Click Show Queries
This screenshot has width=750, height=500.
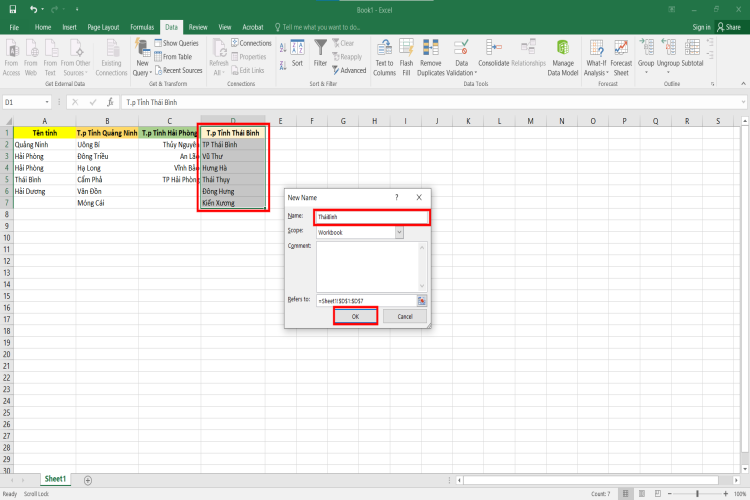tap(176, 43)
